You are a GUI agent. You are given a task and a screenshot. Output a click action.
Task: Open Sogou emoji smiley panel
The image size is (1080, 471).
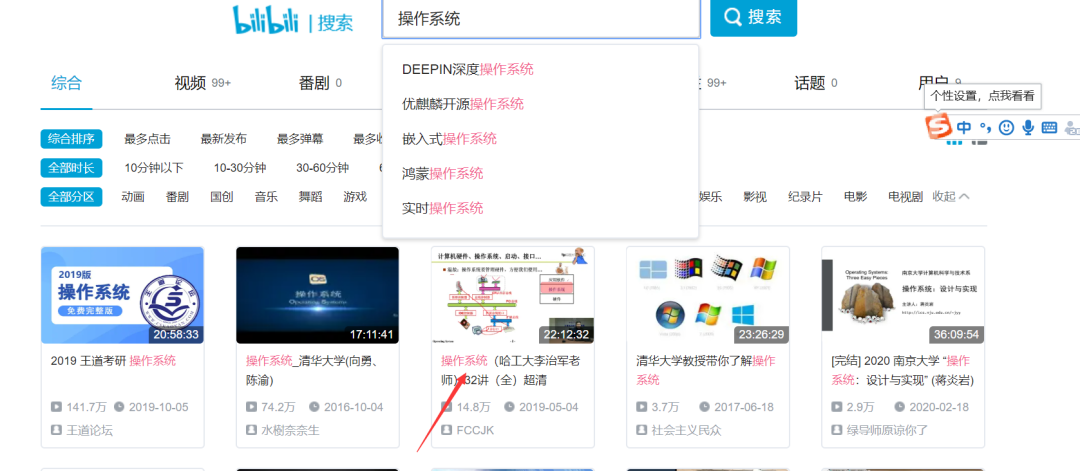pyautogui.click(x=1006, y=127)
